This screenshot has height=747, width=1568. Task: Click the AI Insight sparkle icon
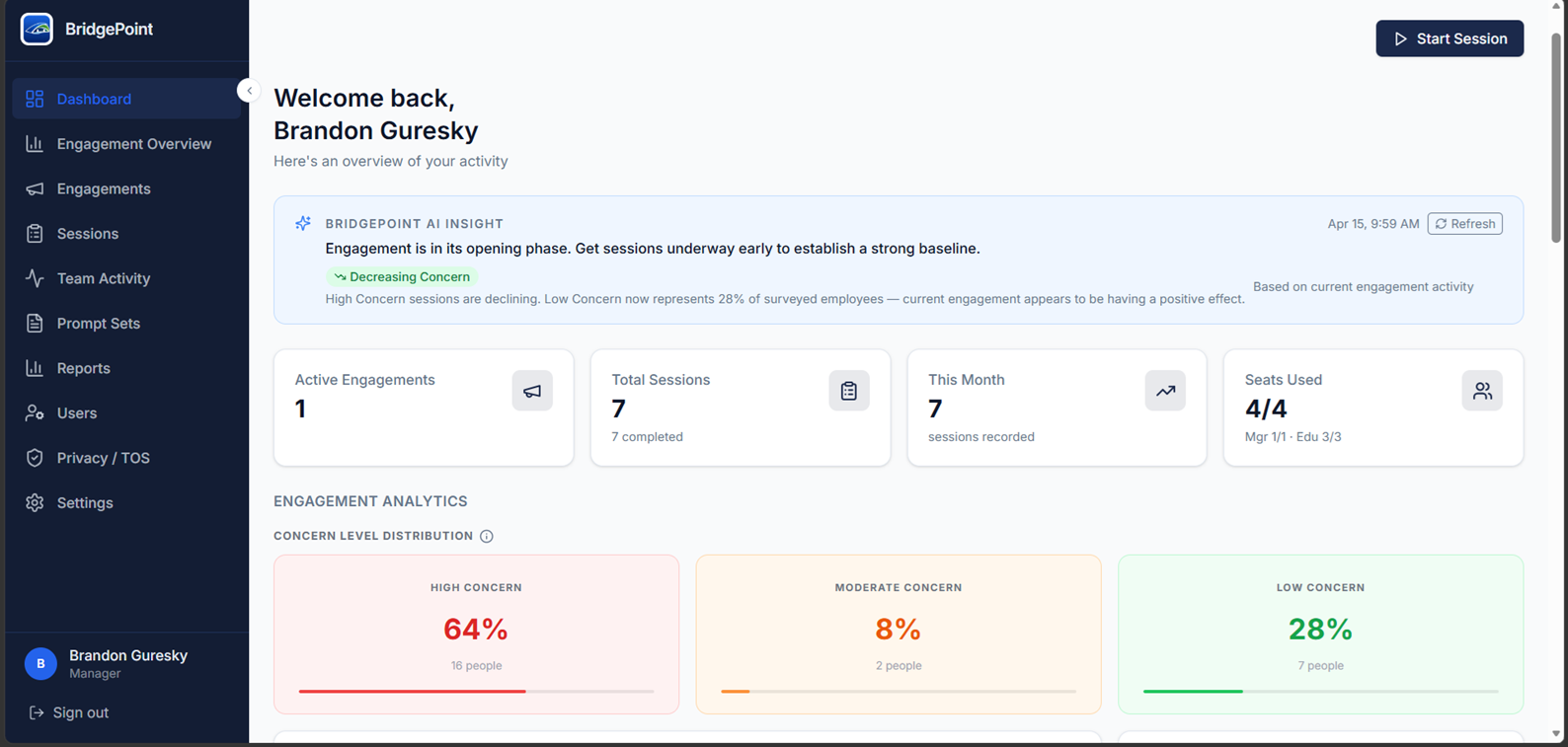coord(303,224)
